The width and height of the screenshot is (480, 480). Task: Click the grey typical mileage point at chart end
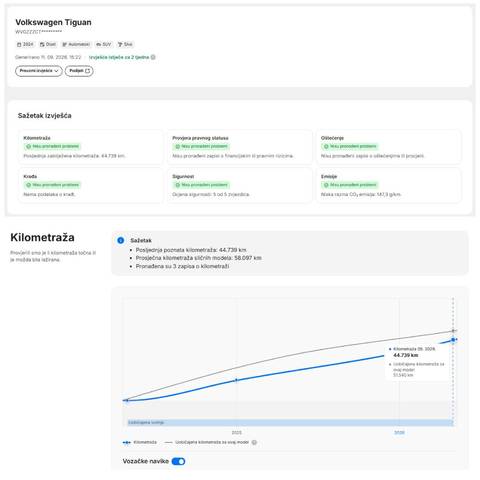[x=453, y=331]
